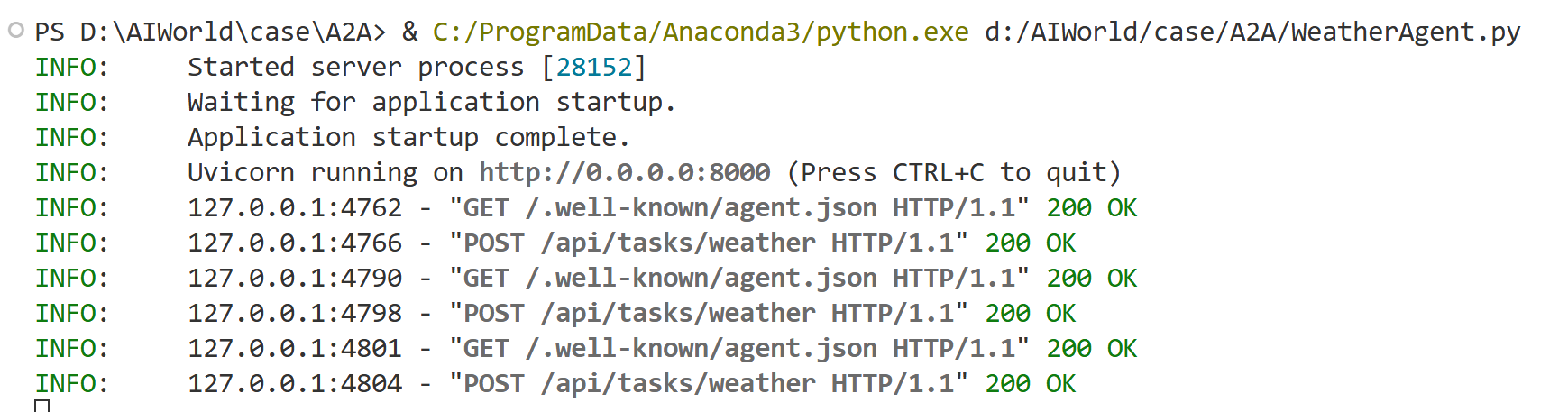
Task: Click the POST /api/tasks/weather request from port 4766
Action: pyautogui.click(x=709, y=243)
